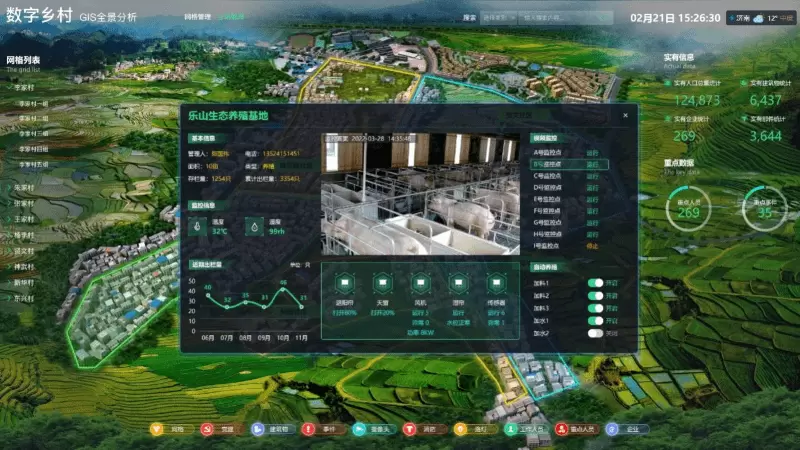
Task: Expand the 新华村 grid node
Action: tap(10, 283)
